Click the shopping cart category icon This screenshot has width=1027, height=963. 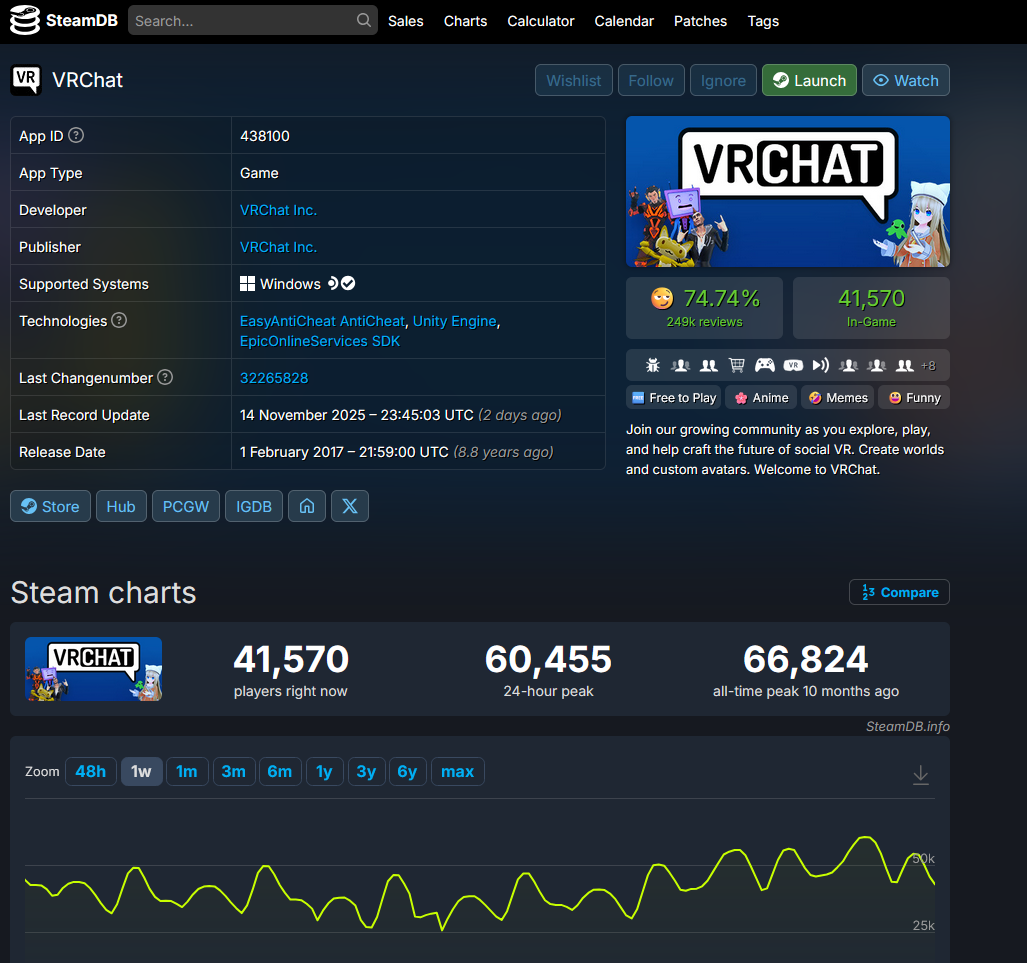[x=737, y=365]
